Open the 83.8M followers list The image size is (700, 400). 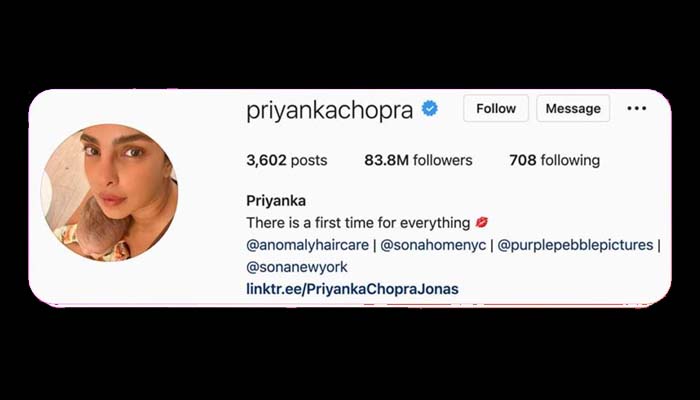[x=418, y=160]
